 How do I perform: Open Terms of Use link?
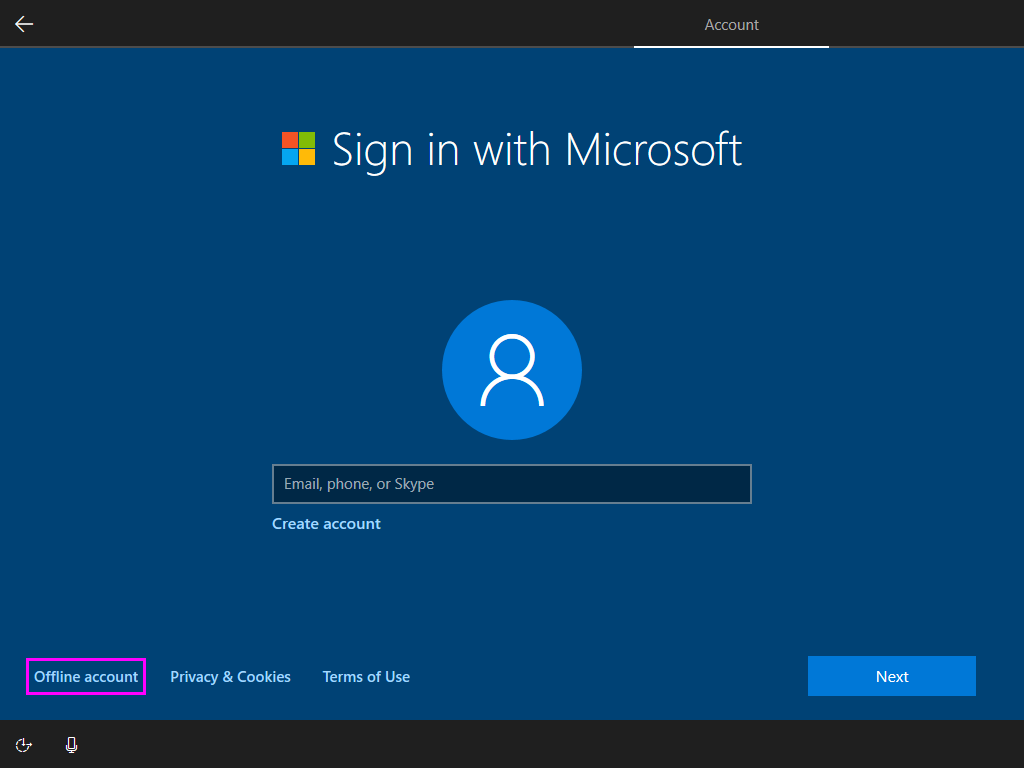366,677
